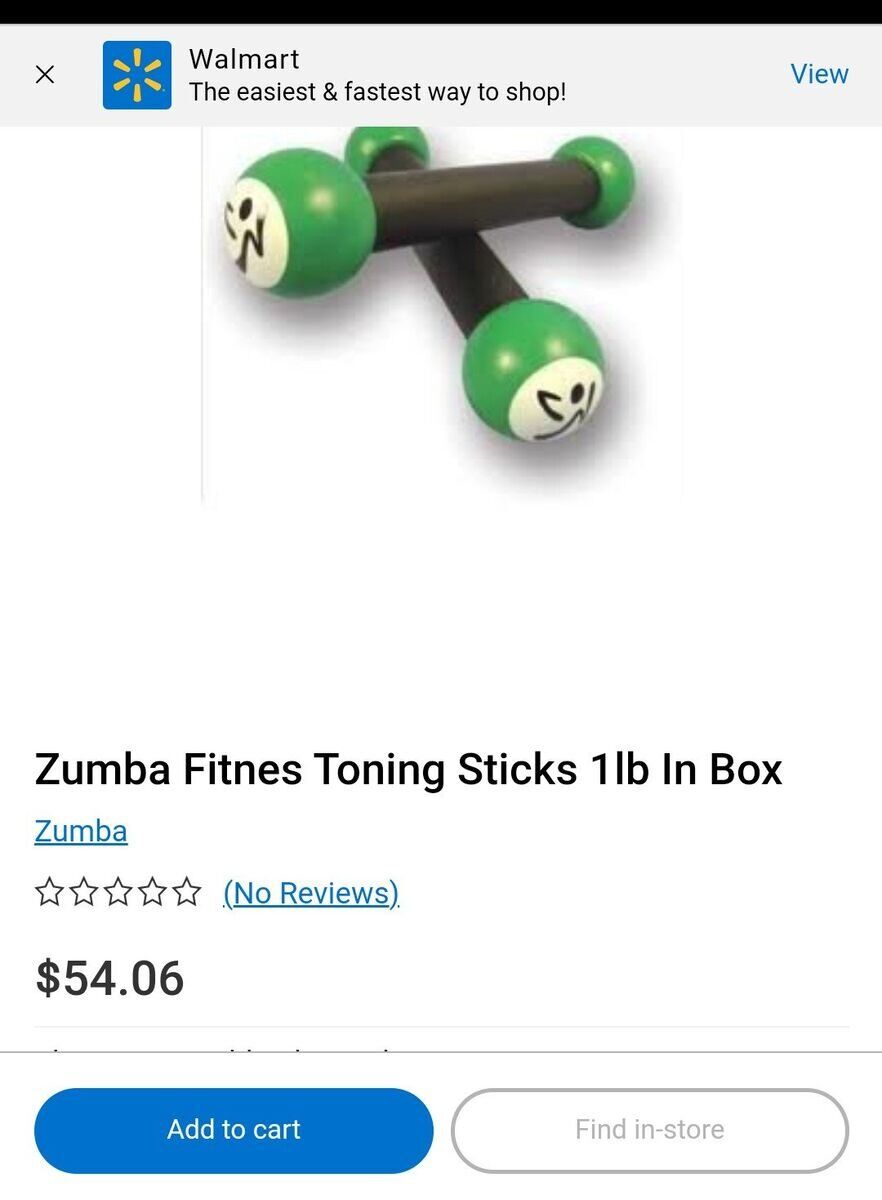
Task: Tap the Walmart spark logo icon
Action: pos(137,75)
